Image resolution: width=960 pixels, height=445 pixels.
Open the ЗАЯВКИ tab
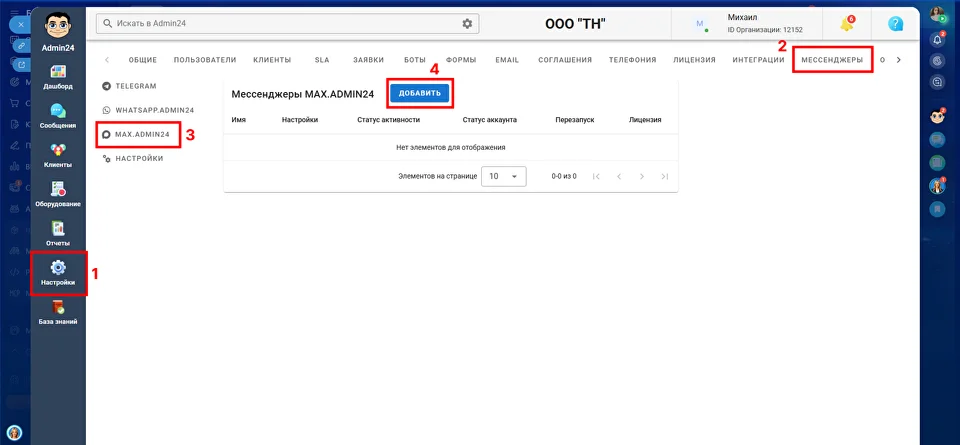pyautogui.click(x=369, y=60)
